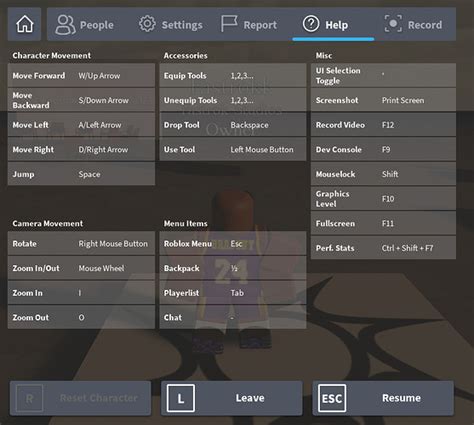Viewport: 474px width, 425px height.
Task: Click the Perf. Stats row
Action: click(x=383, y=248)
